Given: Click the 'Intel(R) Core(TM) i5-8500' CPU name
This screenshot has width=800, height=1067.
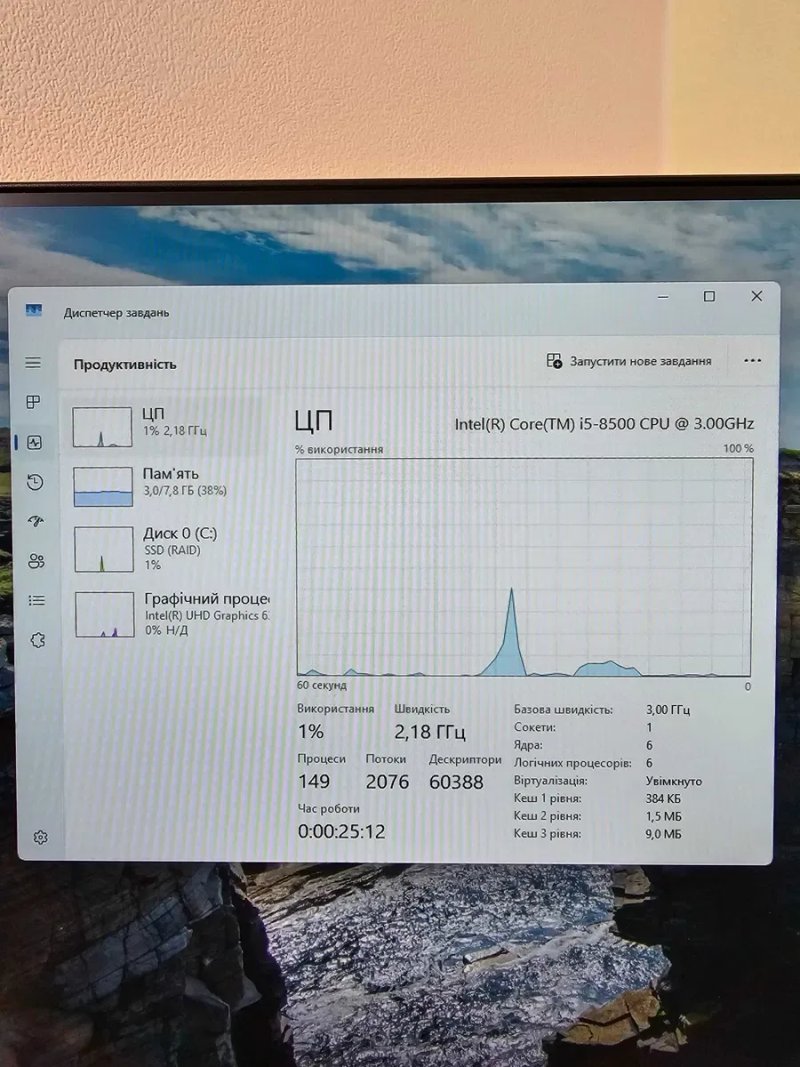Looking at the screenshot, I should tap(604, 424).
